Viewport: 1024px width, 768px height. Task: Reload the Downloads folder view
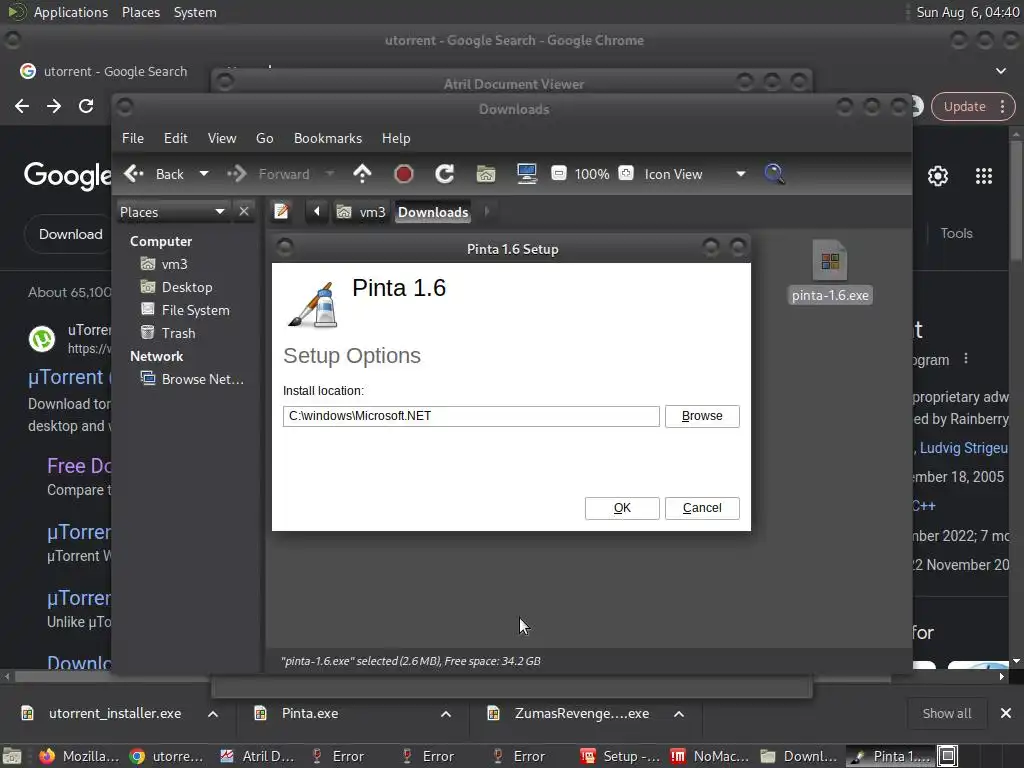[x=445, y=174]
